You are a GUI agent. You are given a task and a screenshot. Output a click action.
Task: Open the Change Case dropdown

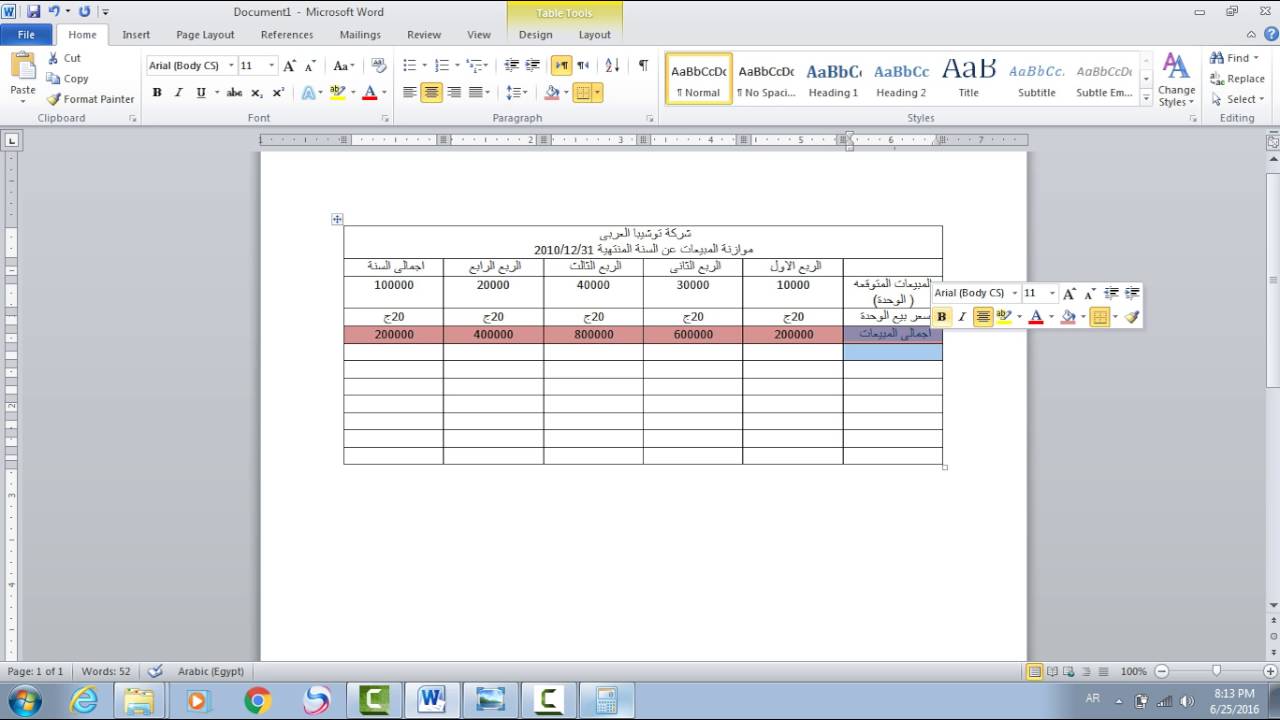(343, 66)
